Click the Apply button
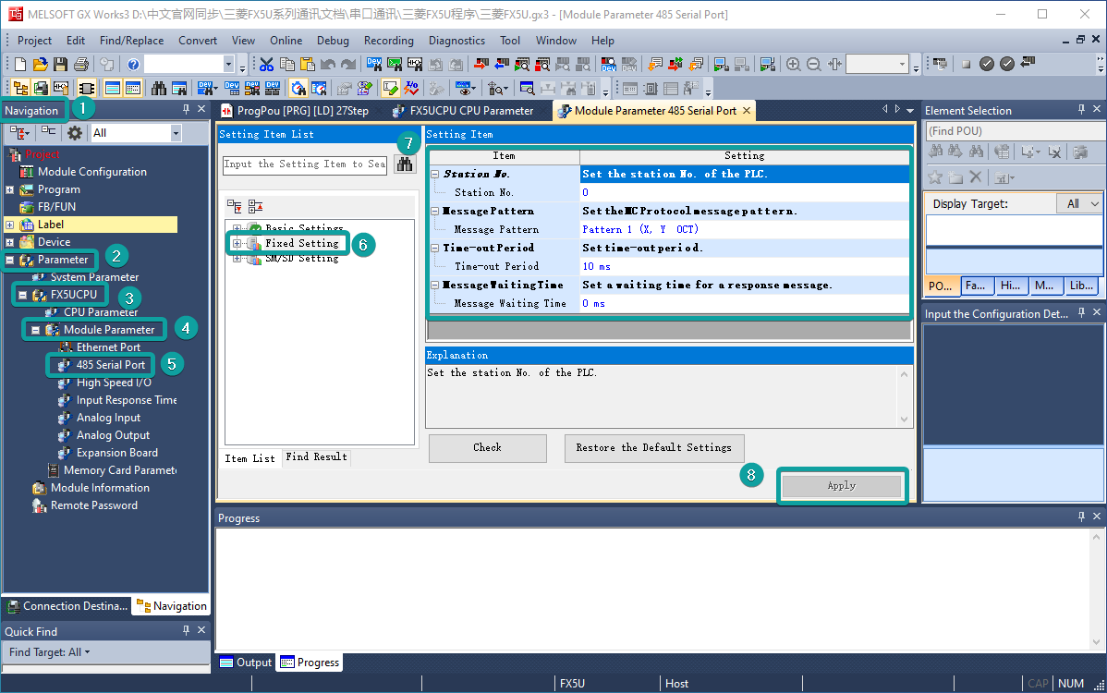This screenshot has width=1107, height=693. pos(841,486)
